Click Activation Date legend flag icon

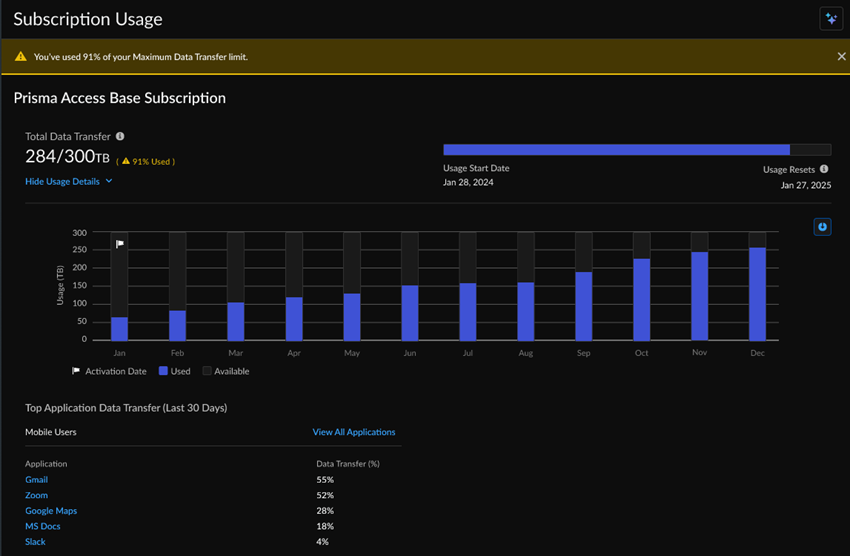76,371
